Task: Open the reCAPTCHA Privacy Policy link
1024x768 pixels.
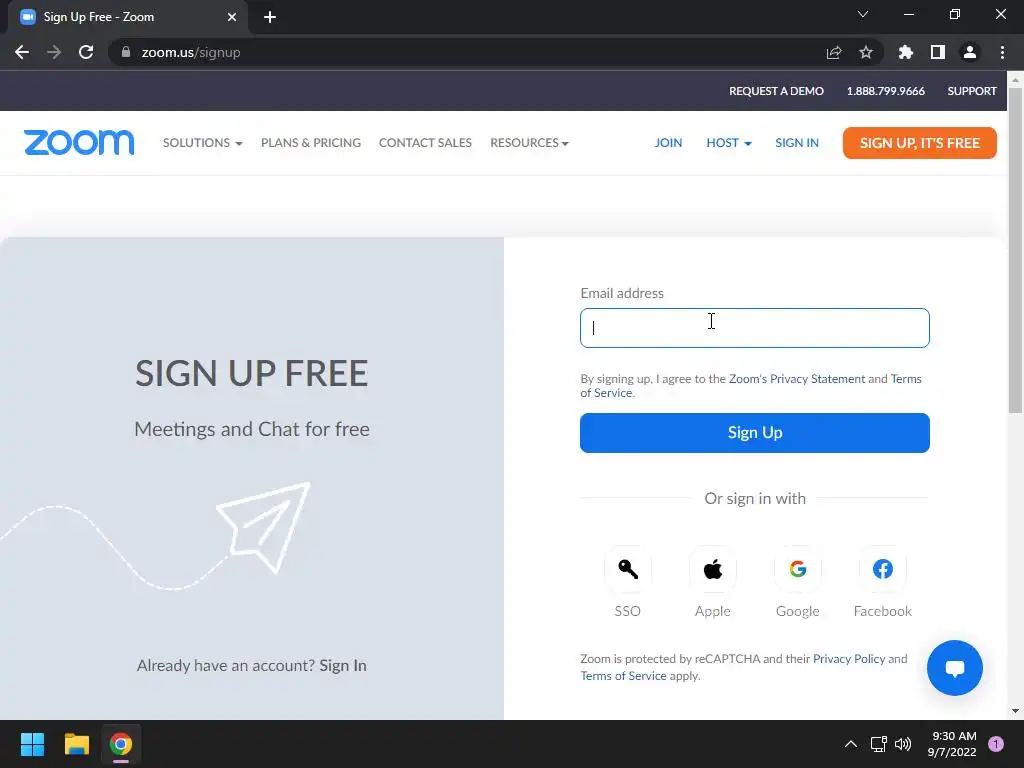Action: point(849,659)
